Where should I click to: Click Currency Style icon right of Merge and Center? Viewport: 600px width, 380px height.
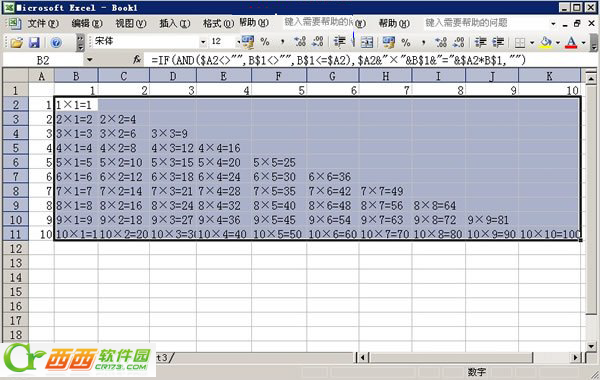pyautogui.click(x=388, y=42)
